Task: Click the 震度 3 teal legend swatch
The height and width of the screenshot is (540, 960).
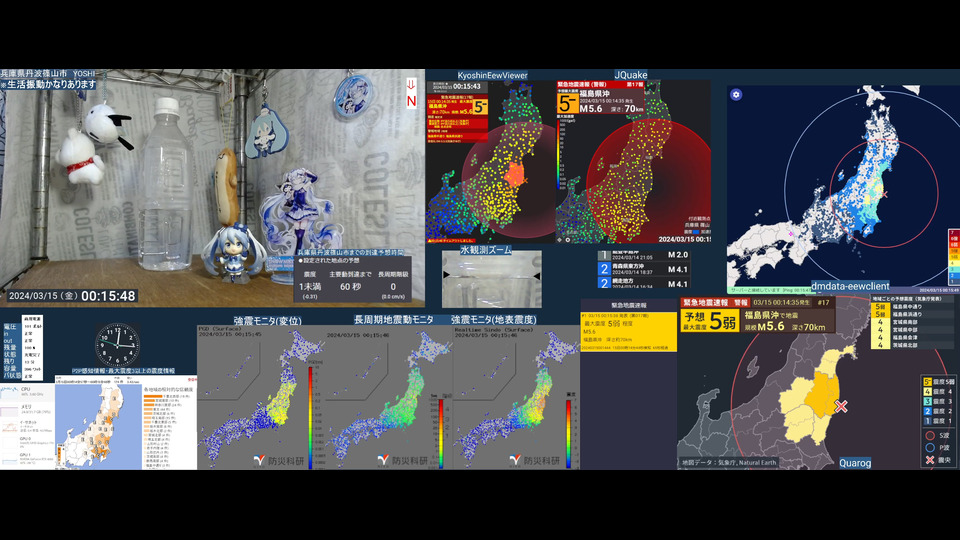Action: (927, 402)
